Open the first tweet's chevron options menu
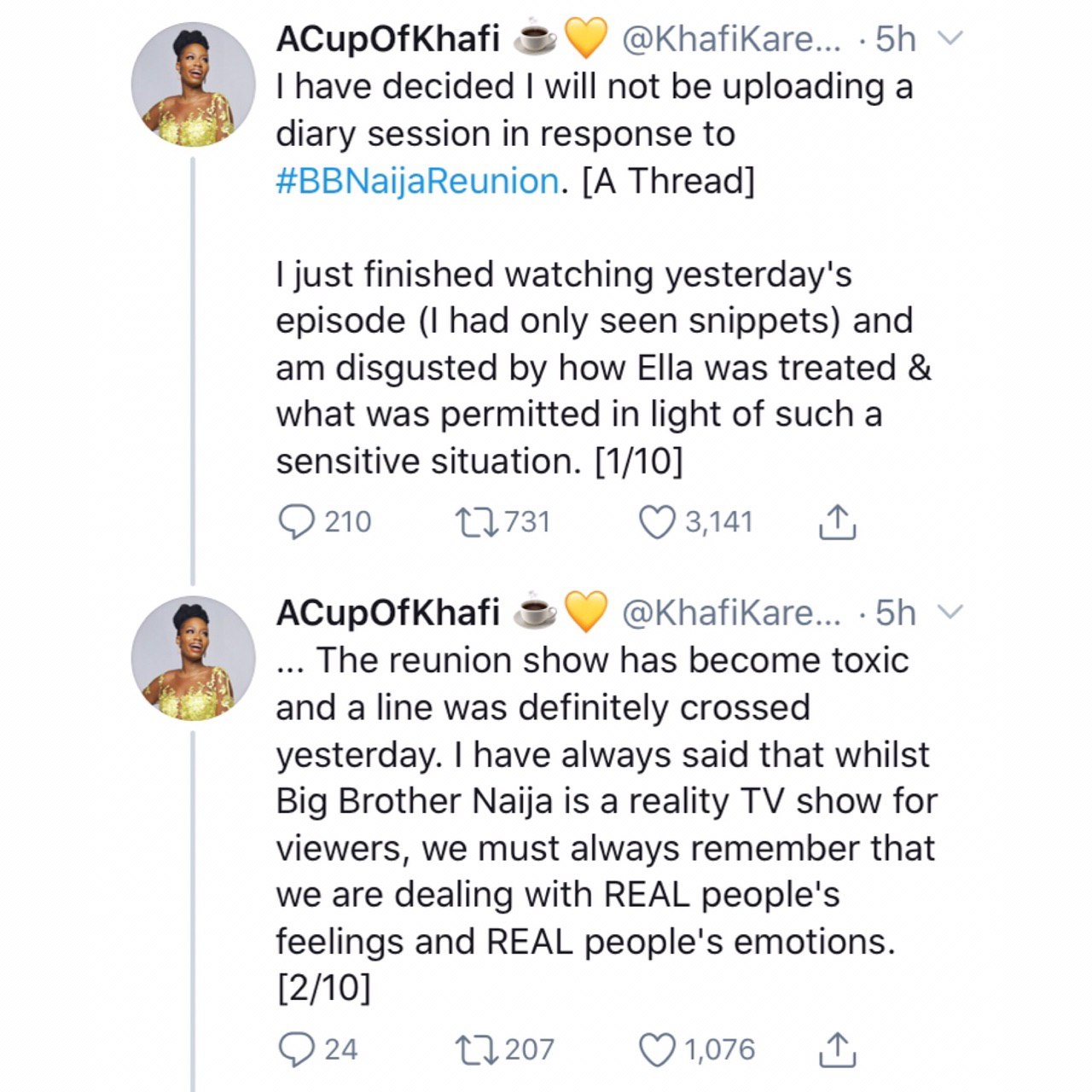 coord(950,38)
